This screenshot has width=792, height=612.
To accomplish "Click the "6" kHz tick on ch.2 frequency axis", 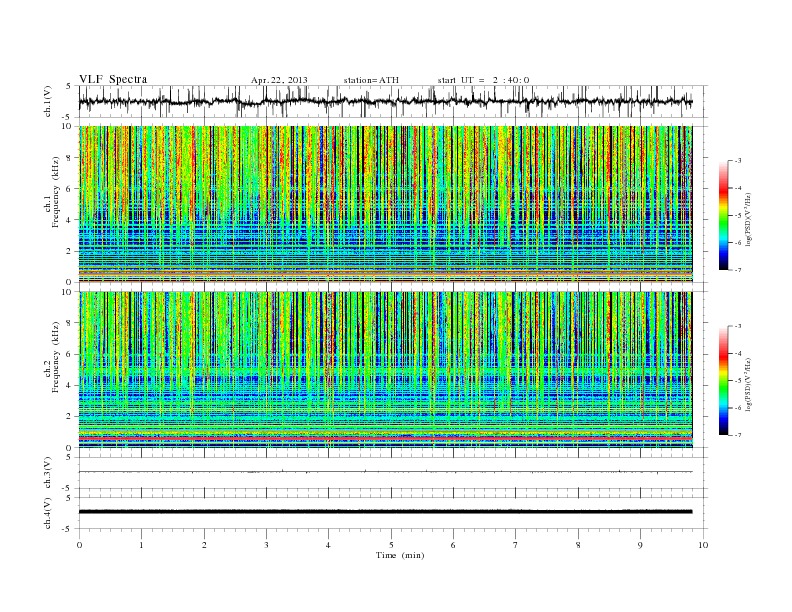I will pyautogui.click(x=70, y=354).
